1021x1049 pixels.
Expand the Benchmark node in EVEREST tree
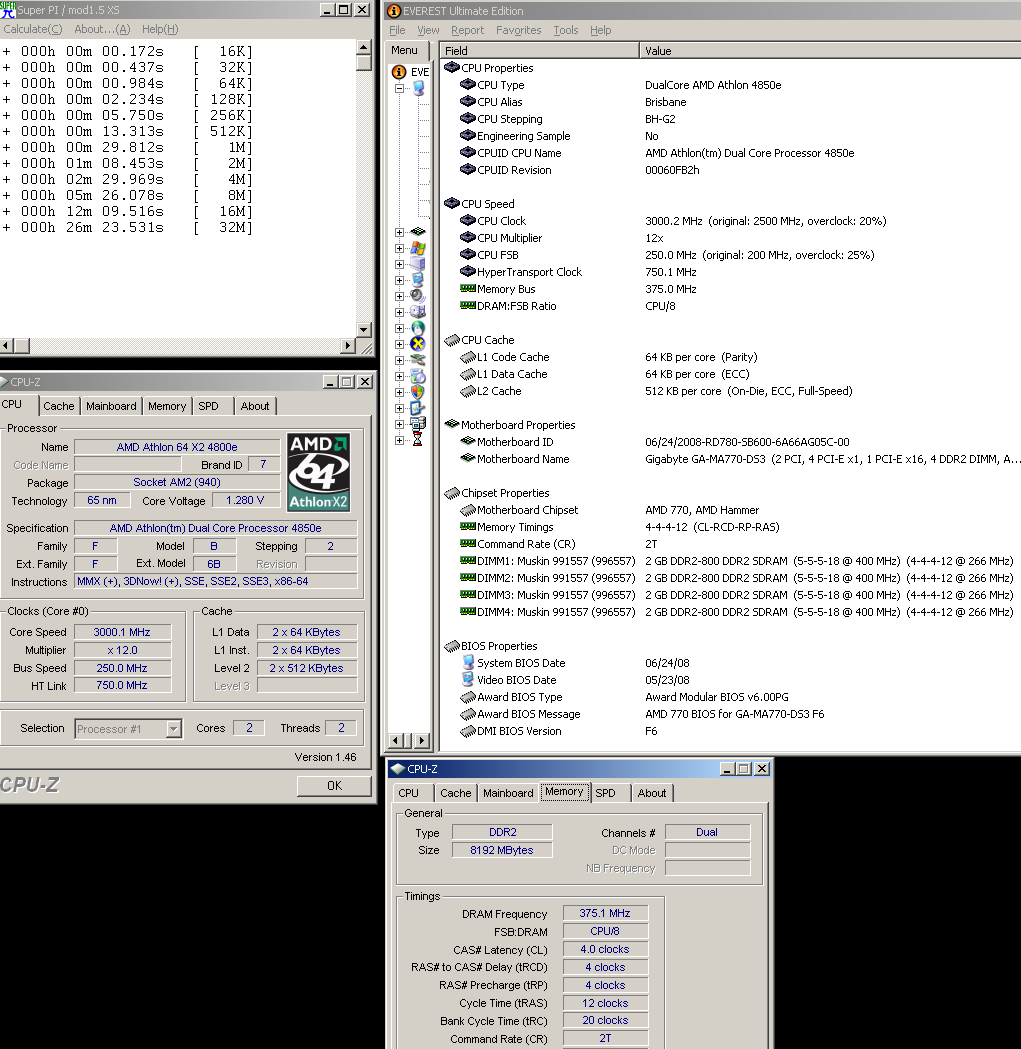(399, 440)
